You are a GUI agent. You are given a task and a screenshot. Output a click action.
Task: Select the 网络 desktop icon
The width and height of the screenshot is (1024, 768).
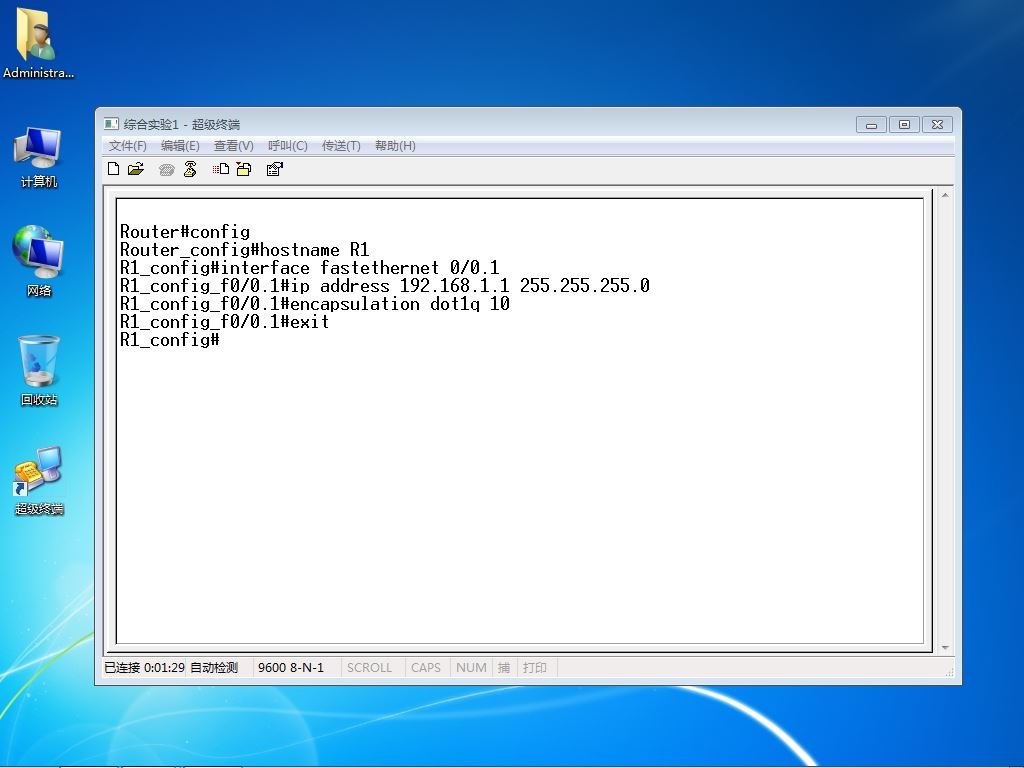point(38,261)
